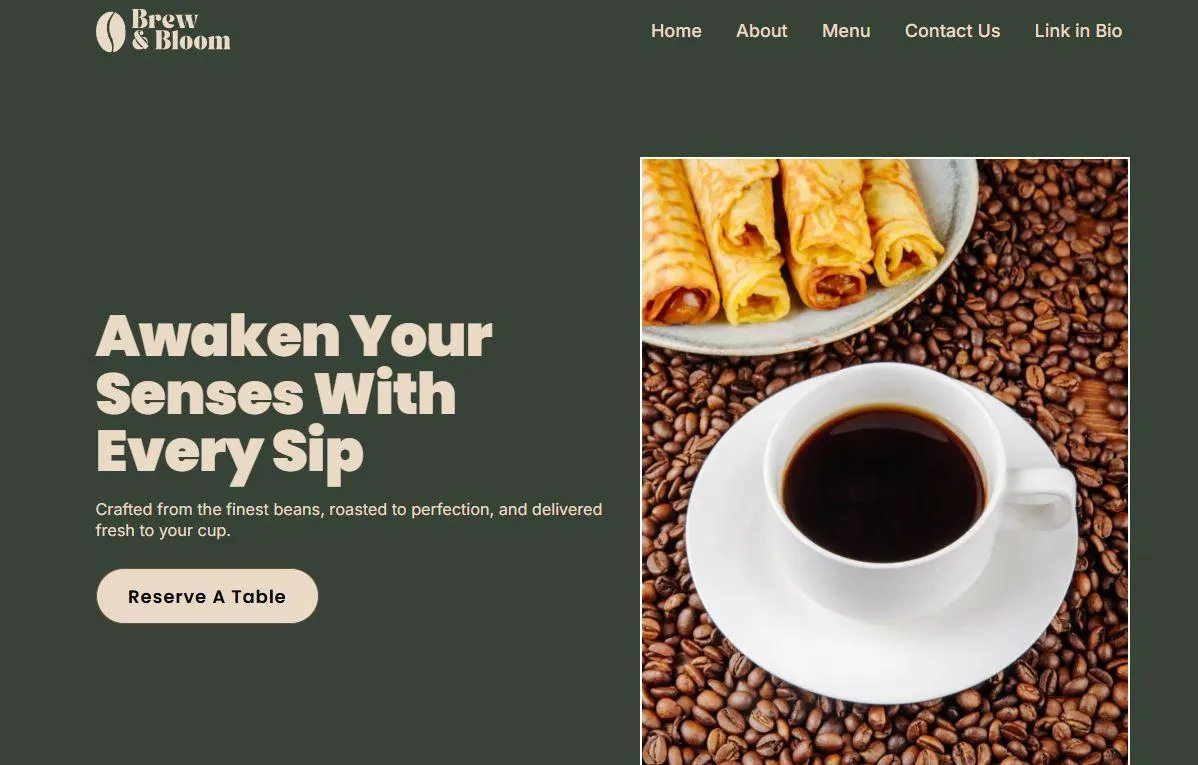The image size is (1198, 765).
Task: Click the Reserve A Table button
Action: [x=207, y=596]
